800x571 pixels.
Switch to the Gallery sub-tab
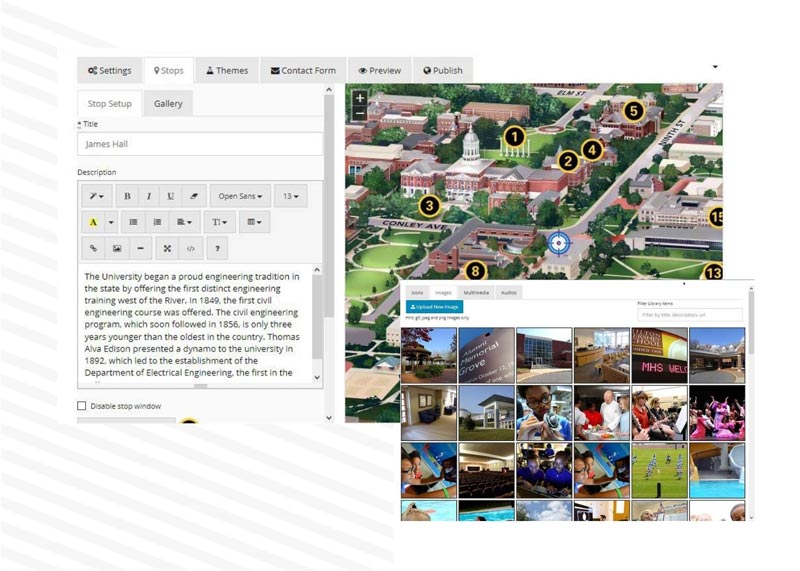click(x=168, y=104)
